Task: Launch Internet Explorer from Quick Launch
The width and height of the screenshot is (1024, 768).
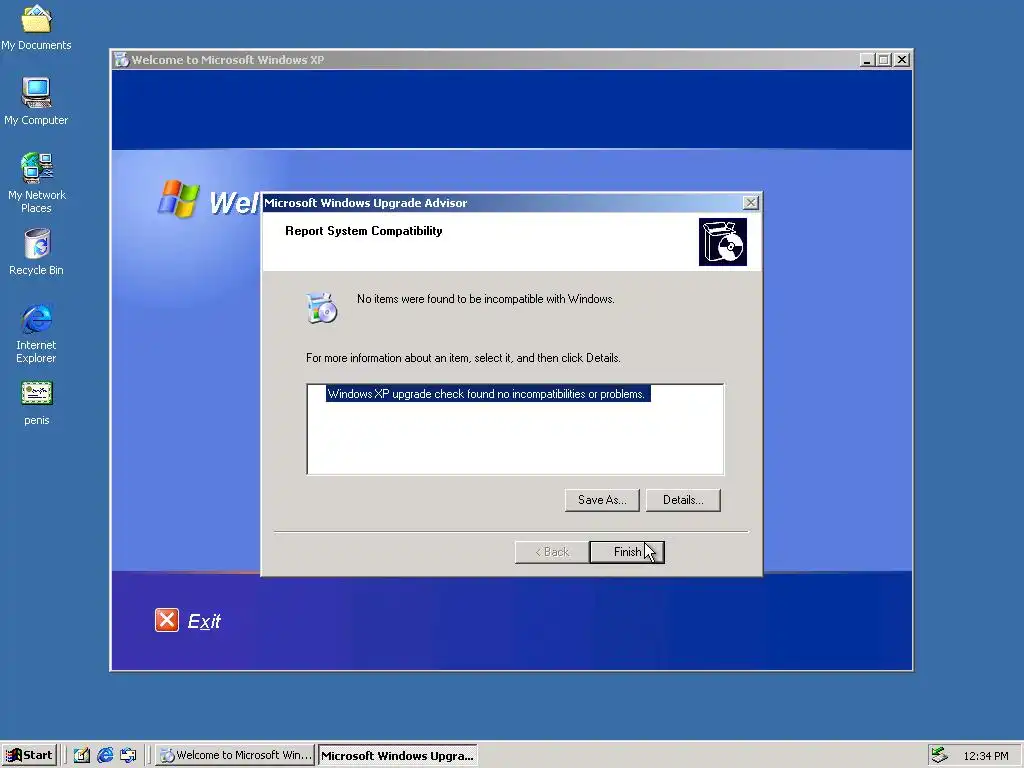Action: coord(105,756)
